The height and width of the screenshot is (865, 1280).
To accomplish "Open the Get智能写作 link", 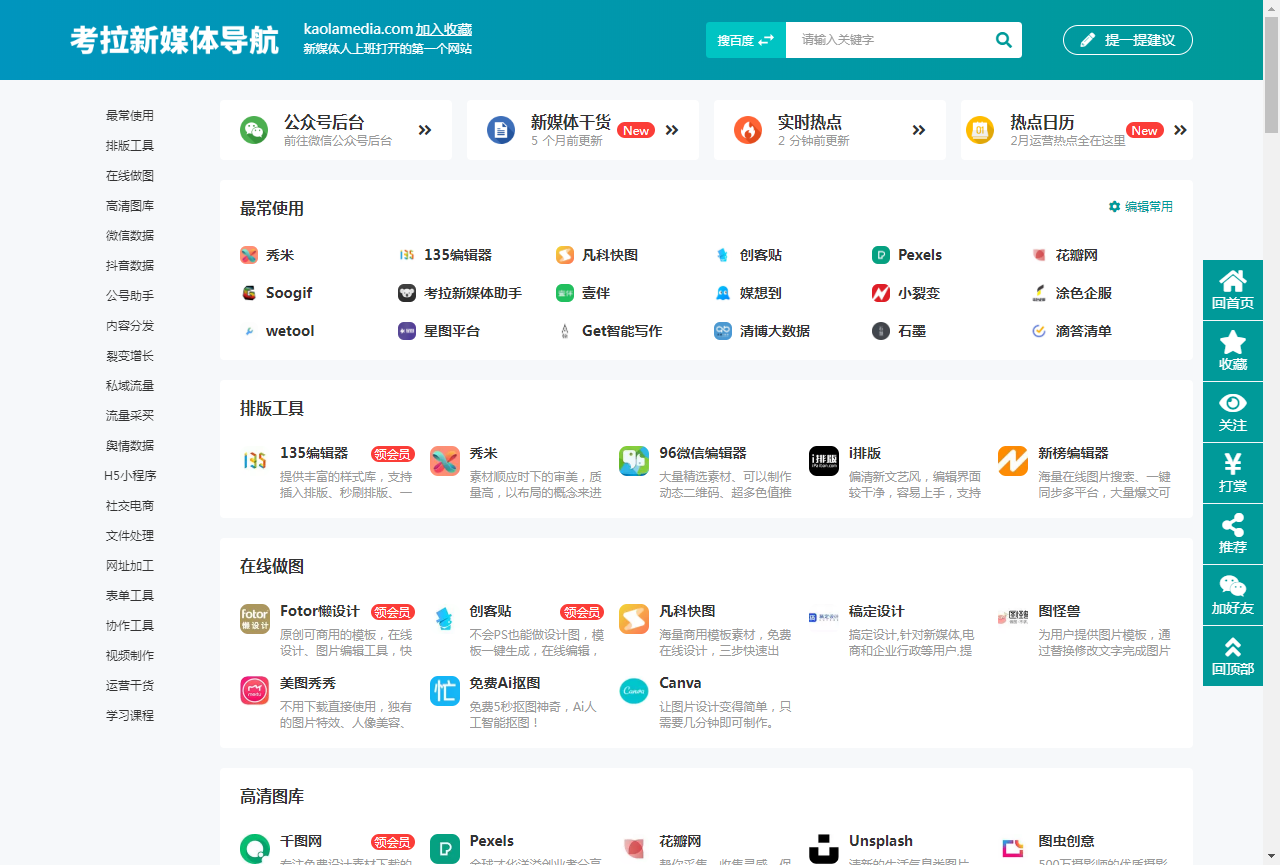I will click(622, 331).
